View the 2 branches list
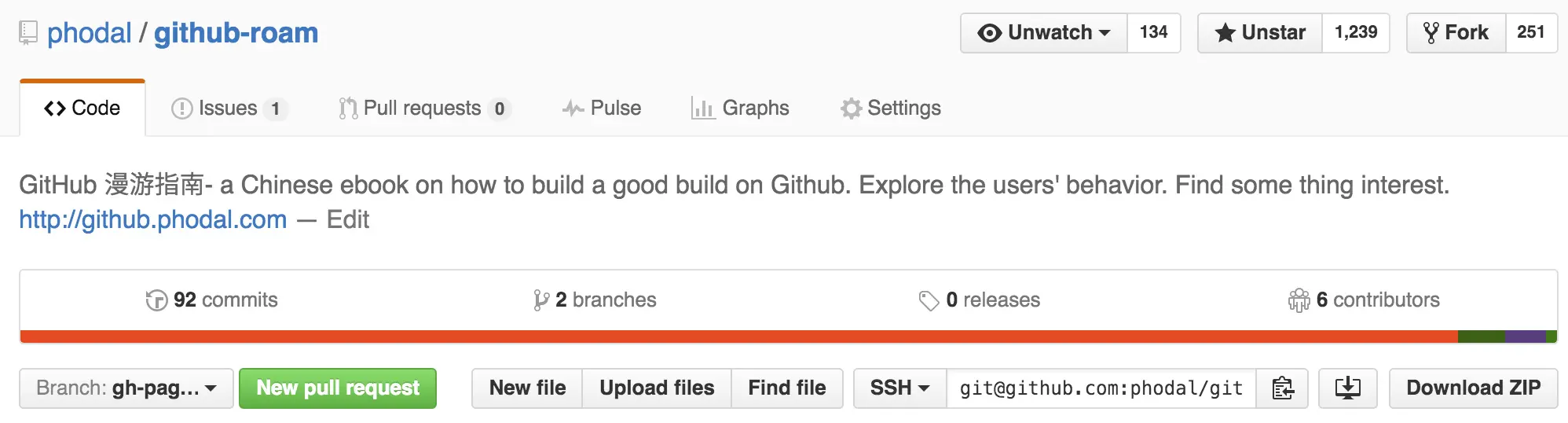The height and width of the screenshot is (423, 1568). point(595,300)
